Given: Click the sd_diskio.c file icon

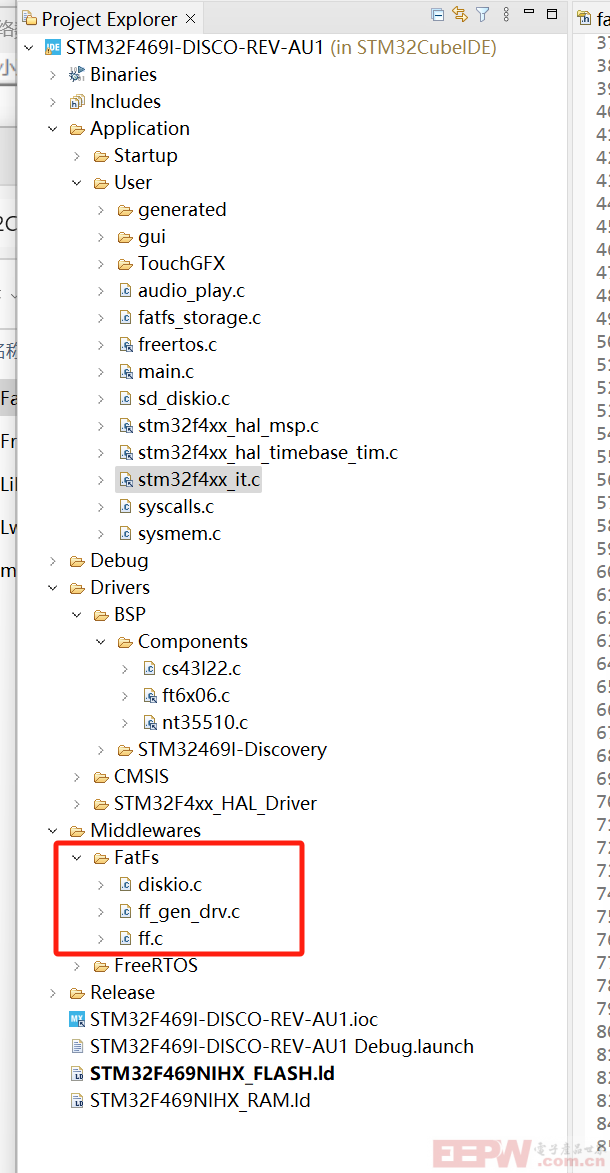Looking at the screenshot, I should pyautogui.click(x=125, y=399).
